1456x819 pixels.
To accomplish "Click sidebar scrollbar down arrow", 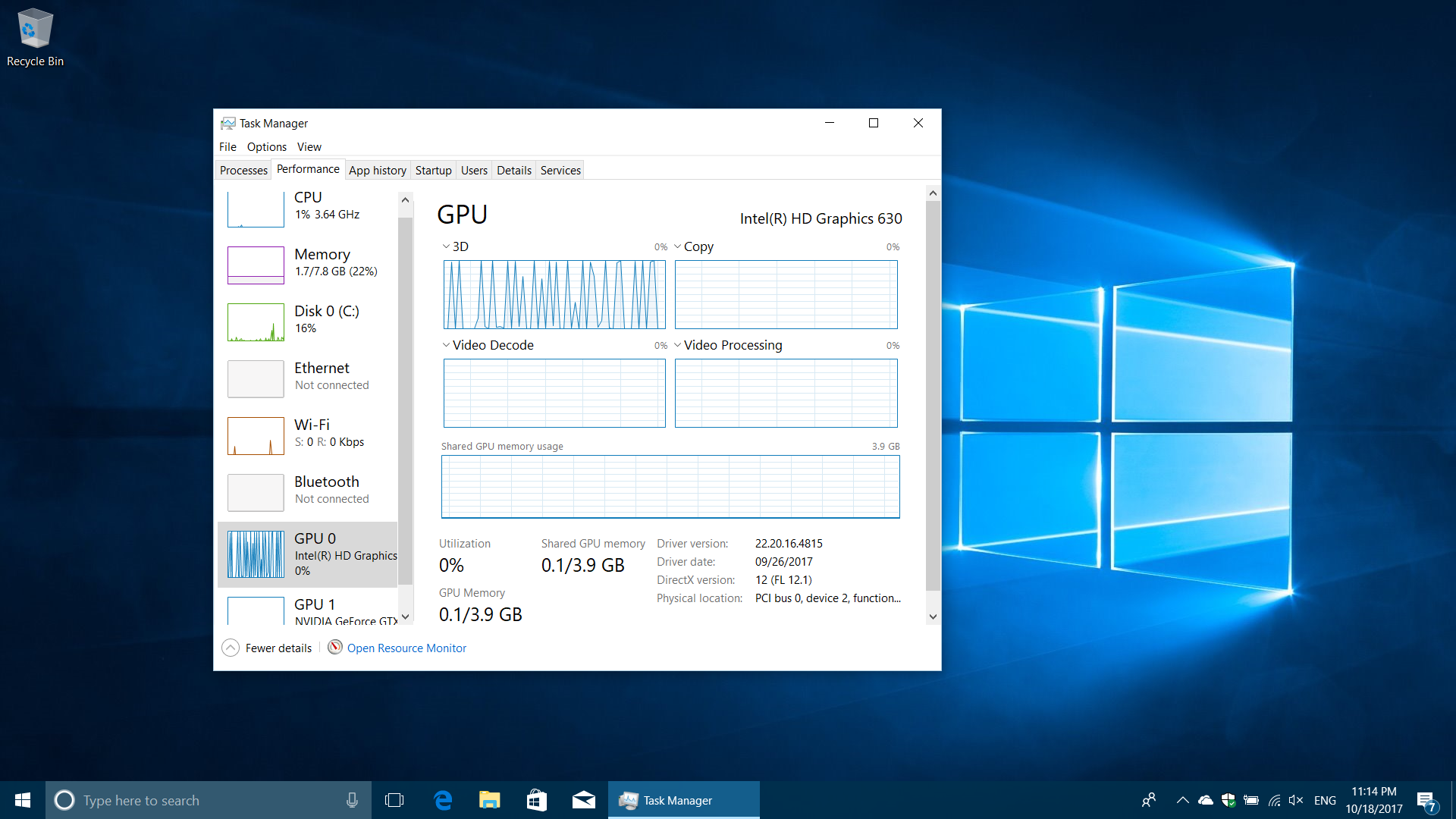I will (x=405, y=617).
